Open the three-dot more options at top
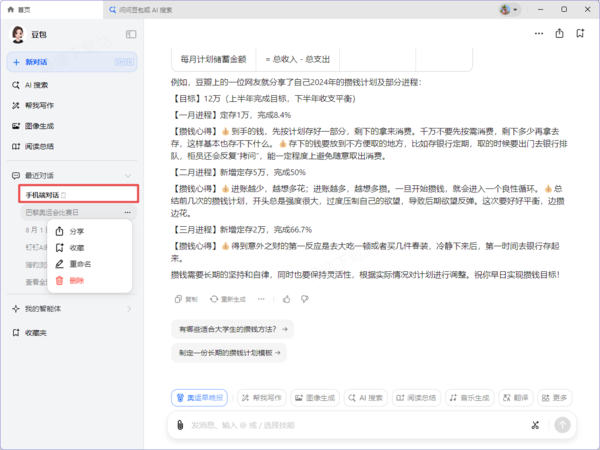This screenshot has width=600, height=450. (x=539, y=34)
